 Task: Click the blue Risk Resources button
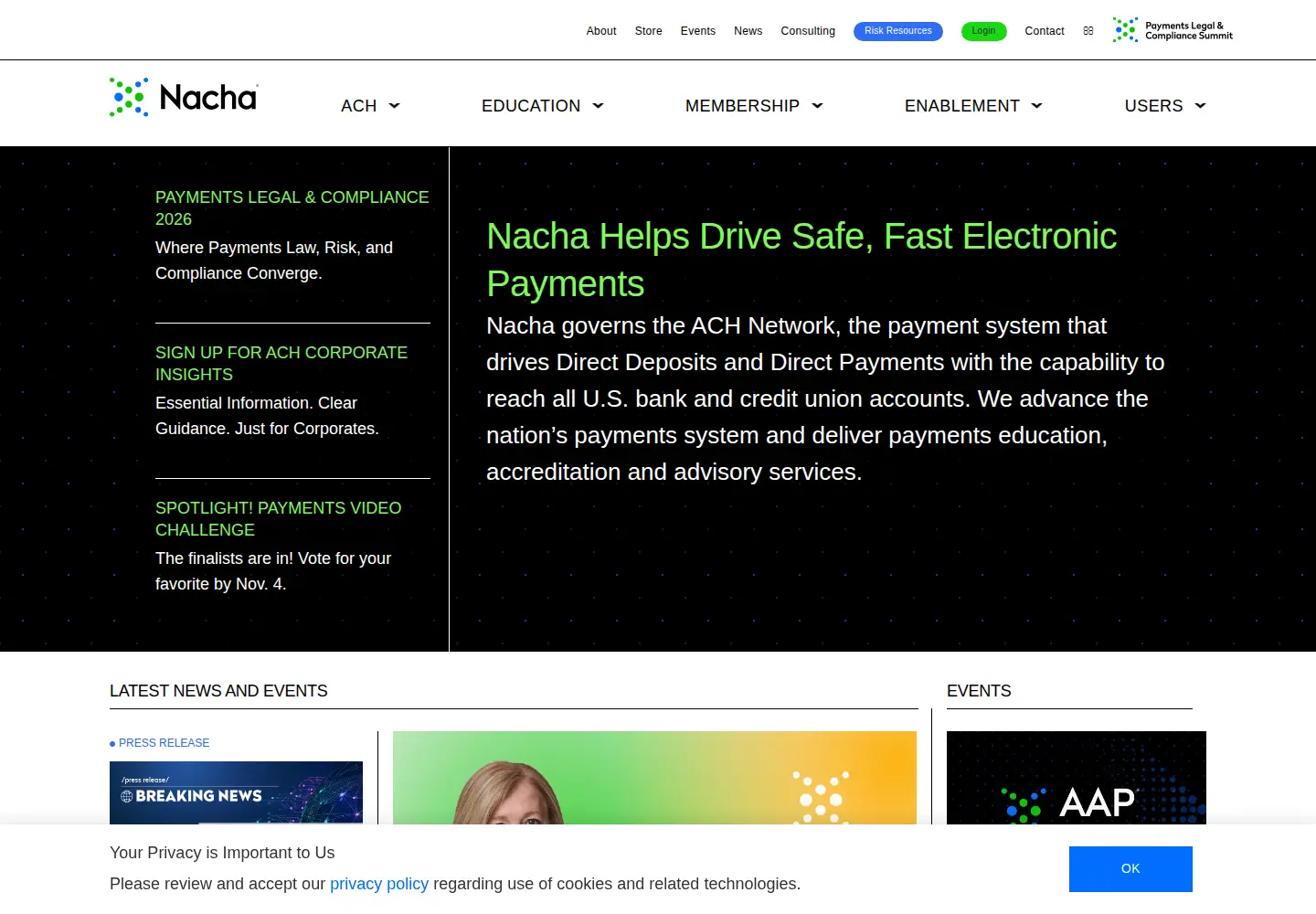(898, 31)
